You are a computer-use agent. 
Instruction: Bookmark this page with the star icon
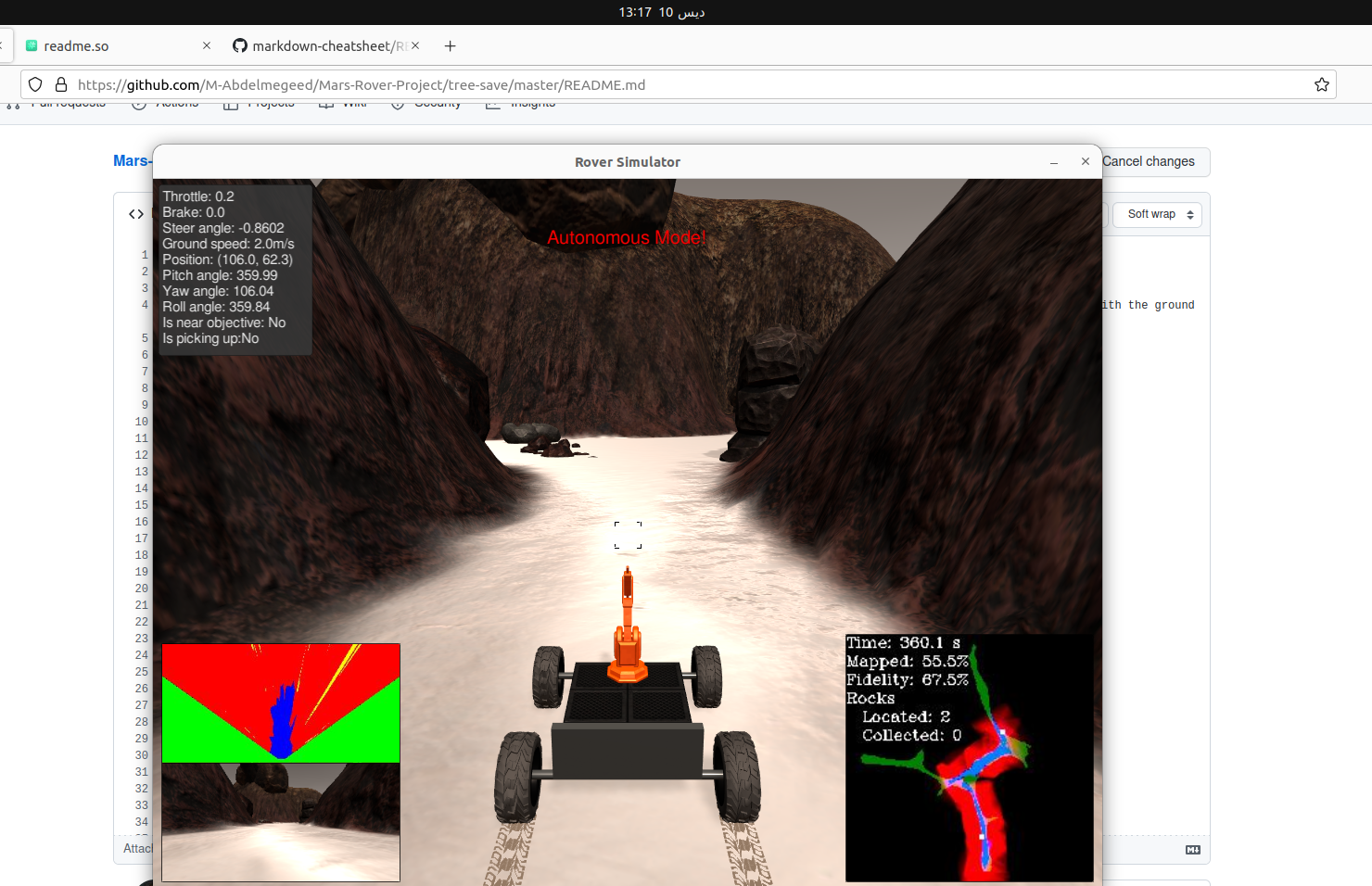click(x=1322, y=84)
